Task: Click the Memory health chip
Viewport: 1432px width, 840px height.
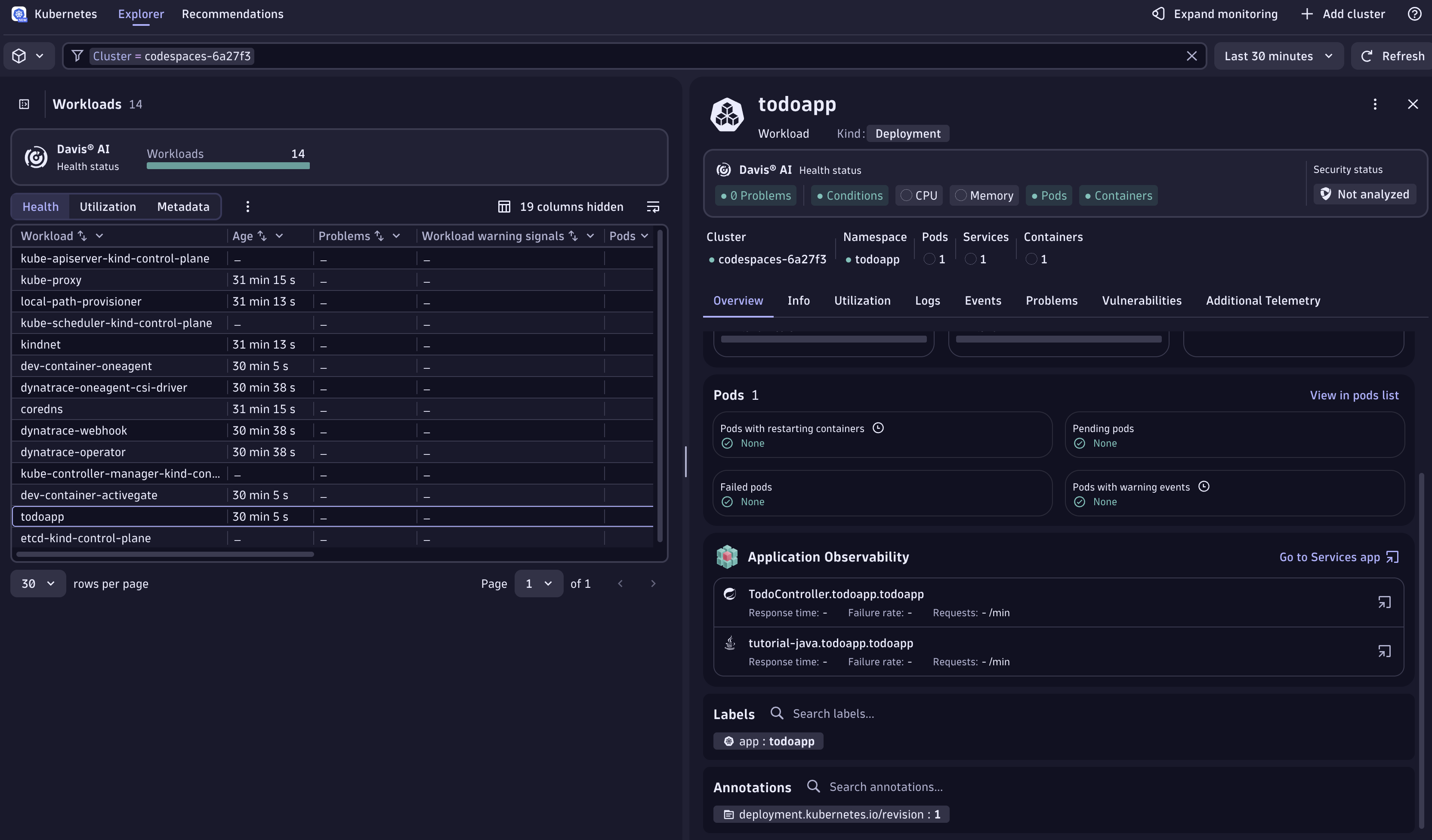Action: [x=984, y=195]
